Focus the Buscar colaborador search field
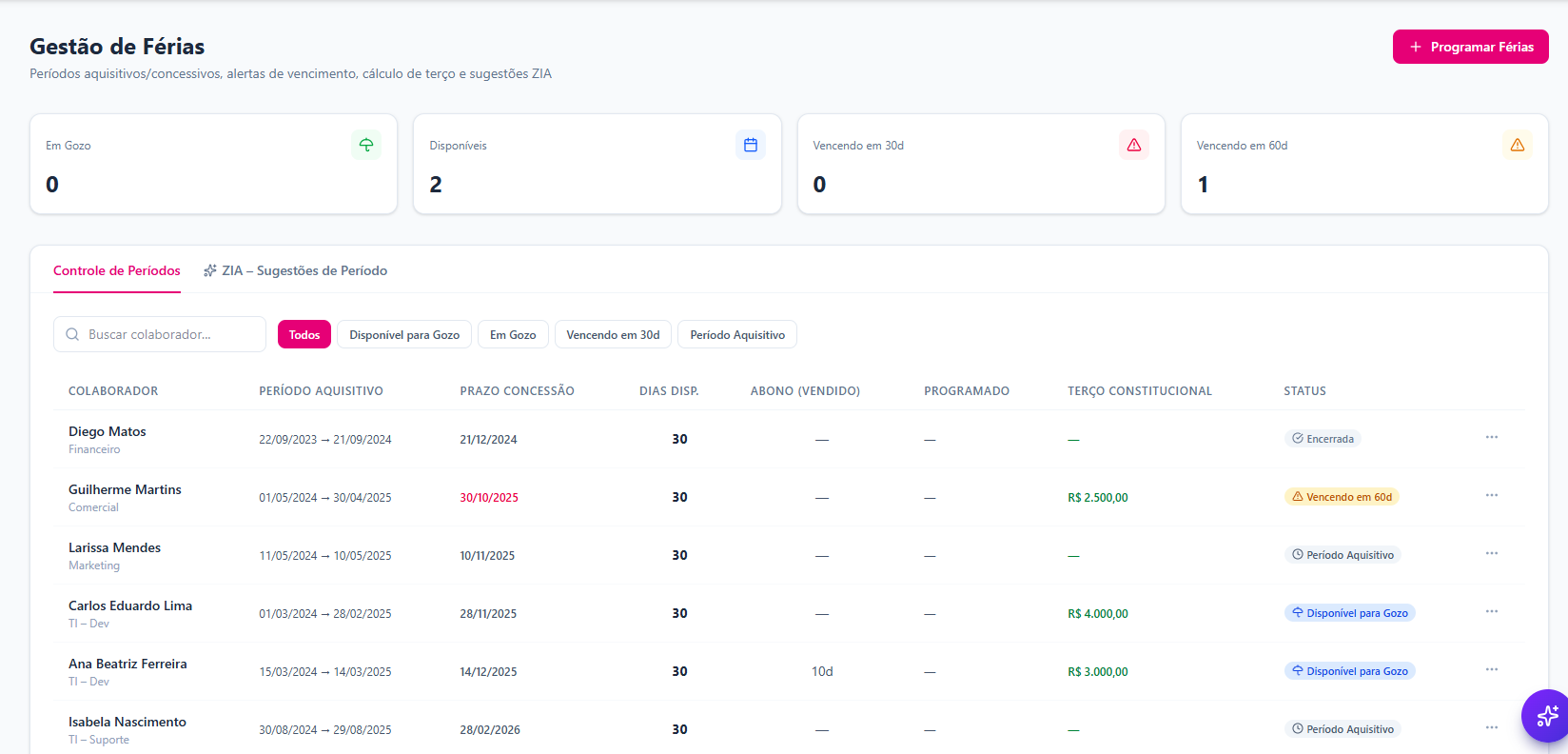The width and height of the screenshot is (1568, 754). pos(160,334)
